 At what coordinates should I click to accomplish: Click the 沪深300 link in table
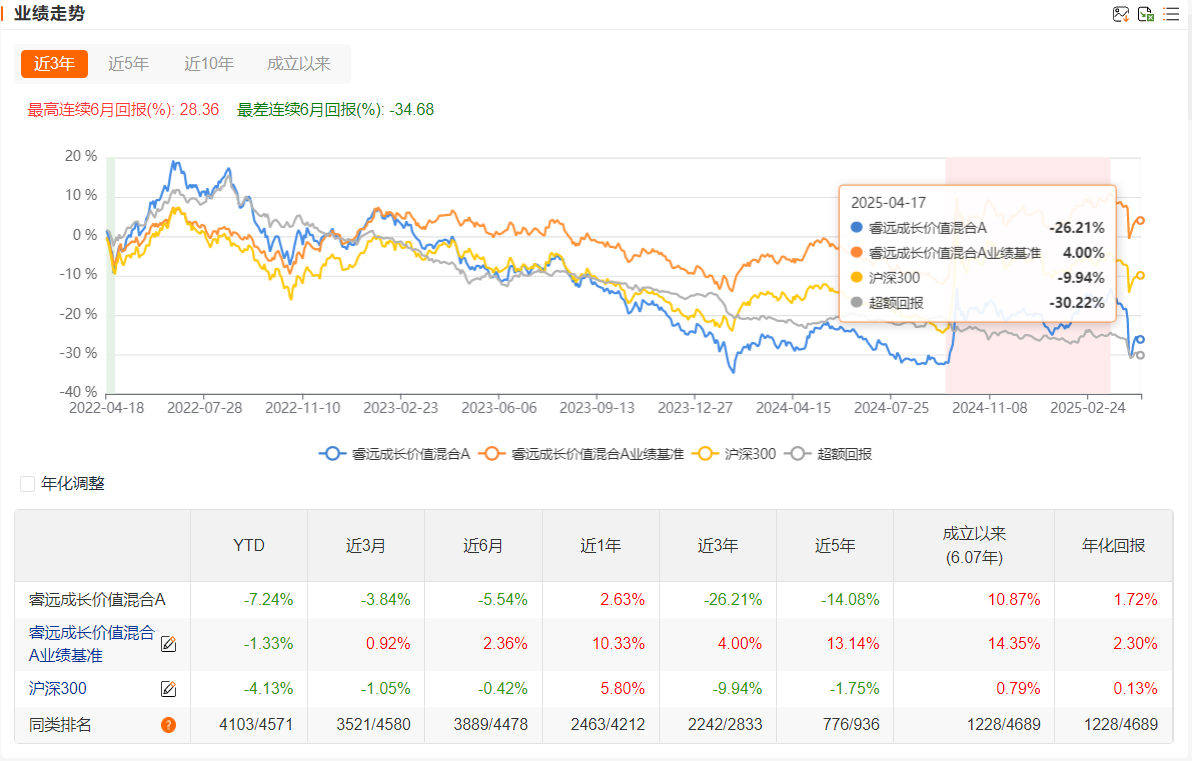coord(58,689)
